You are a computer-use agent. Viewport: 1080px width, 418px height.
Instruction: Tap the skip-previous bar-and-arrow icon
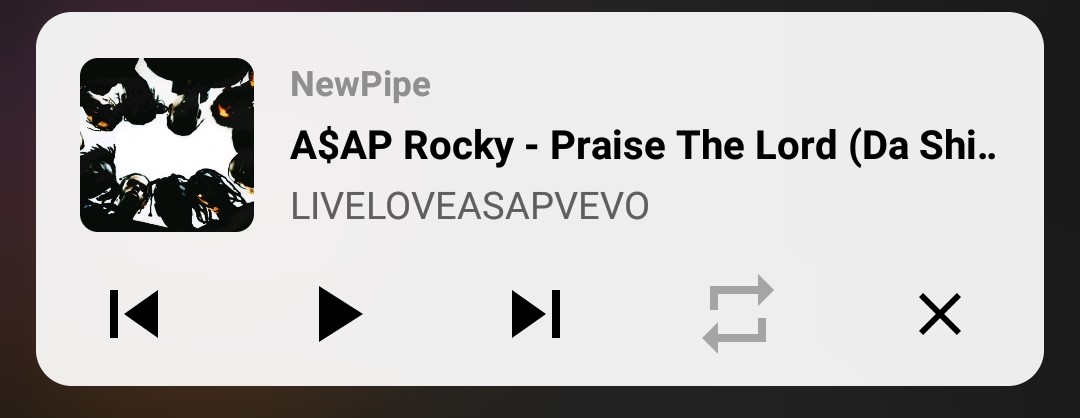pos(134,314)
